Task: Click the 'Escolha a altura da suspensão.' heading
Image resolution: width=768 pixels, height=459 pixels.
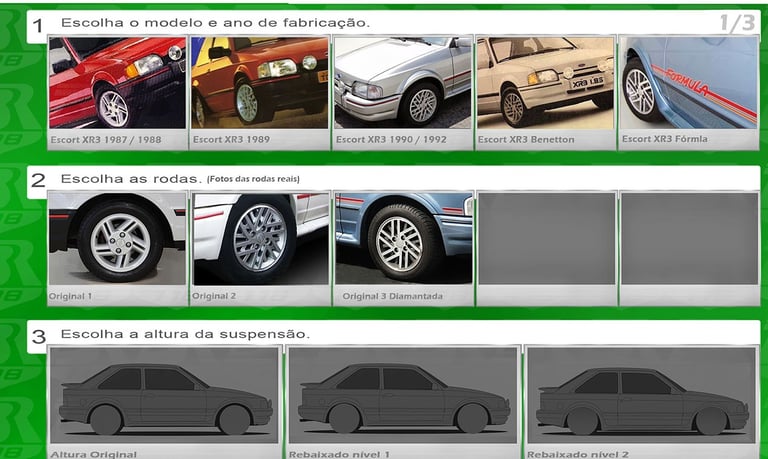Action: 186,335
